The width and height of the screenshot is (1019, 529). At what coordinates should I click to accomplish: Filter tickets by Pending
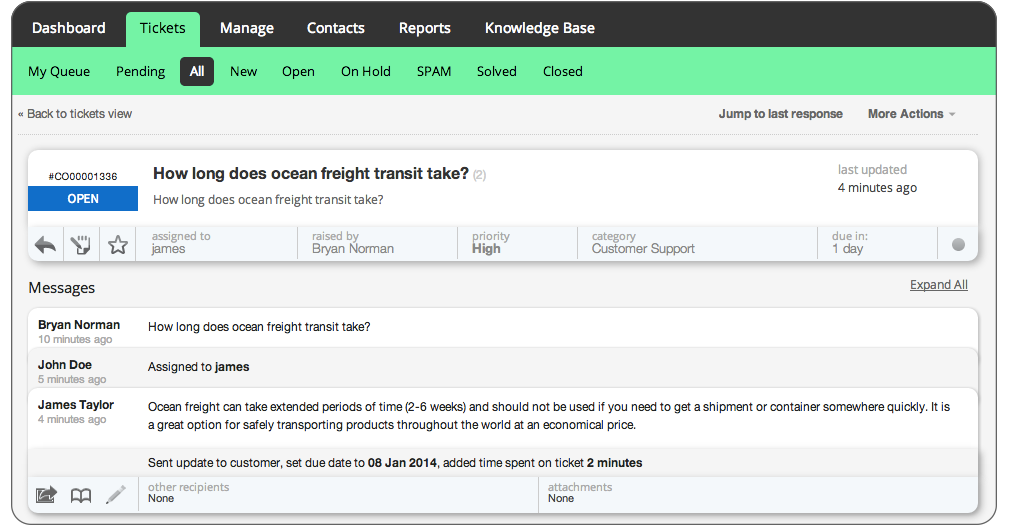point(140,71)
